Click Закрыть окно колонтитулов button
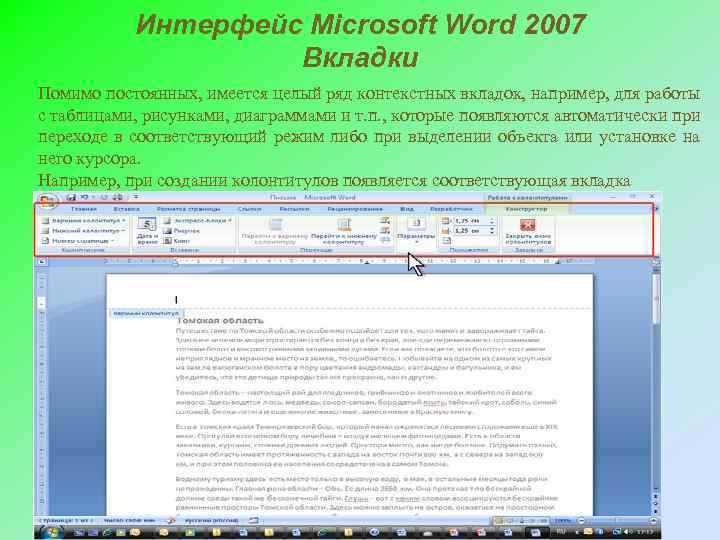Viewport: 720px width, 540px height. 528,231
